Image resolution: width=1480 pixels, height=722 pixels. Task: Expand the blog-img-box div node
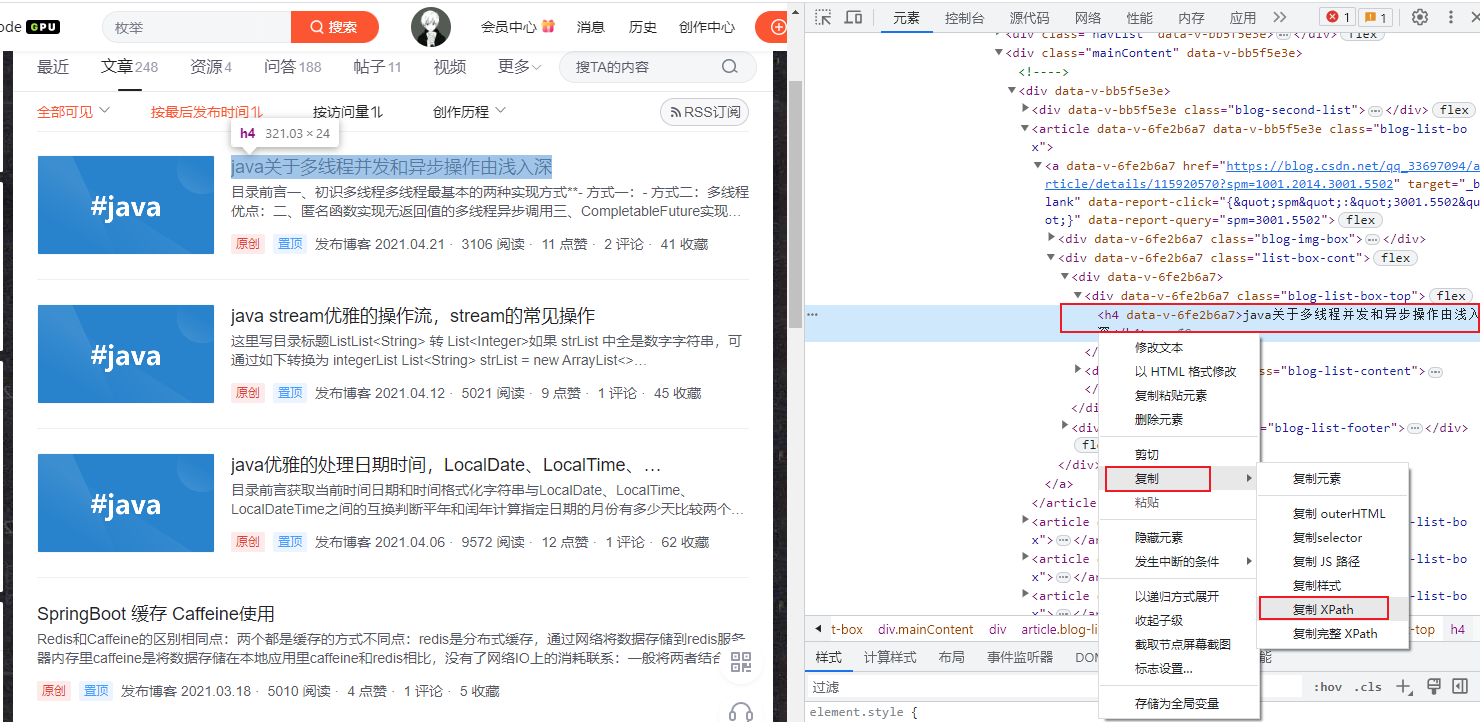1051,238
